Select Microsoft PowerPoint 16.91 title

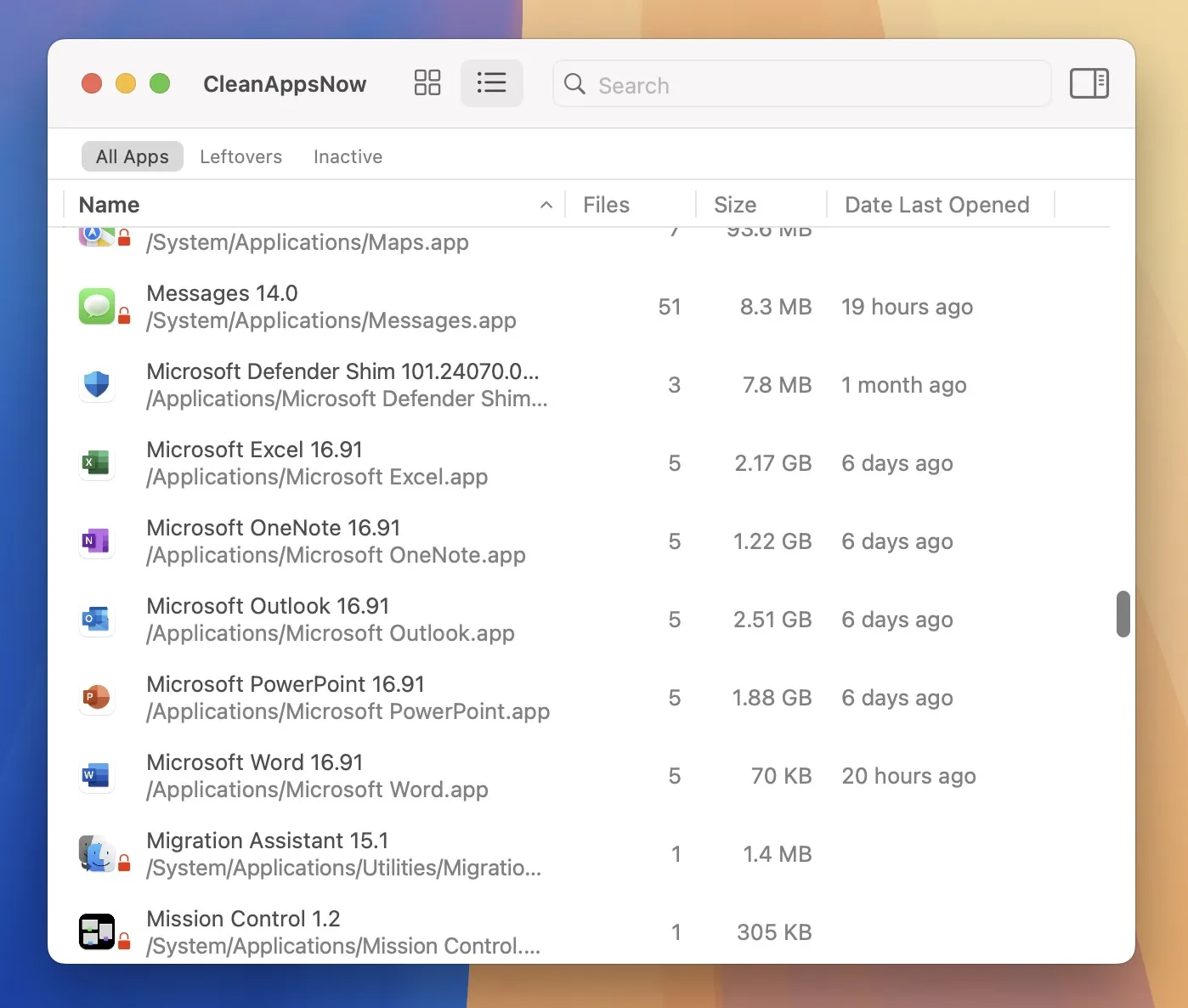coord(286,684)
